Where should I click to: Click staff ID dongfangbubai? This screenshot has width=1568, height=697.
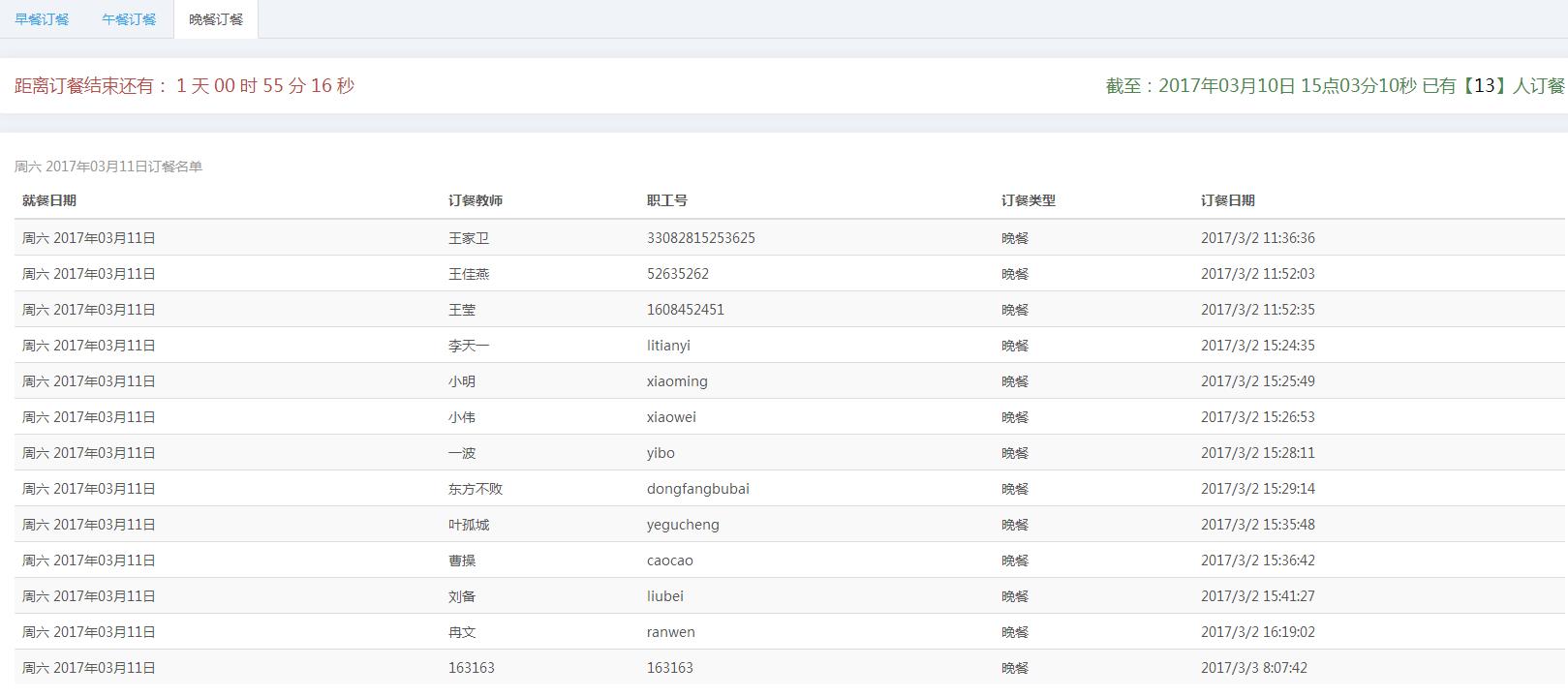698,489
